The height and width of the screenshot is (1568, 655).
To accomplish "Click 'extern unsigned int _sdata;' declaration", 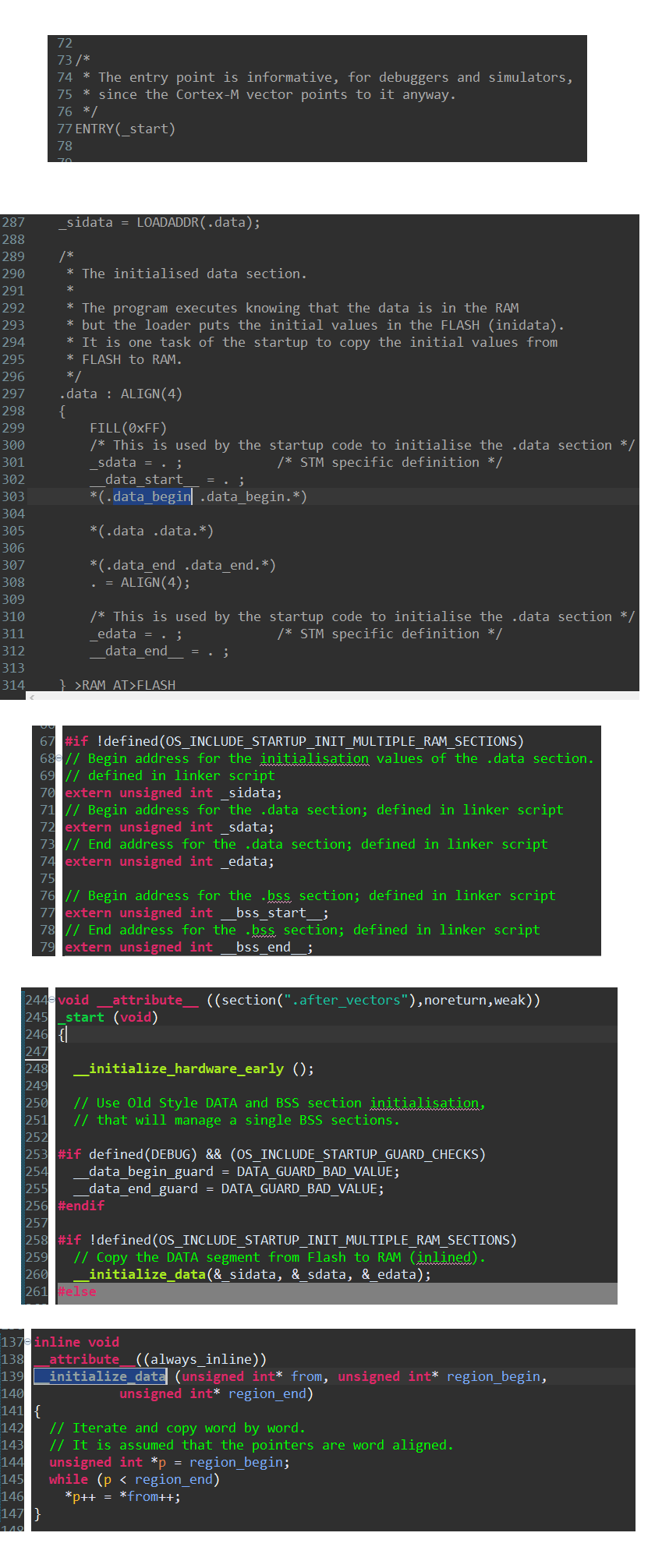I will click(170, 827).
